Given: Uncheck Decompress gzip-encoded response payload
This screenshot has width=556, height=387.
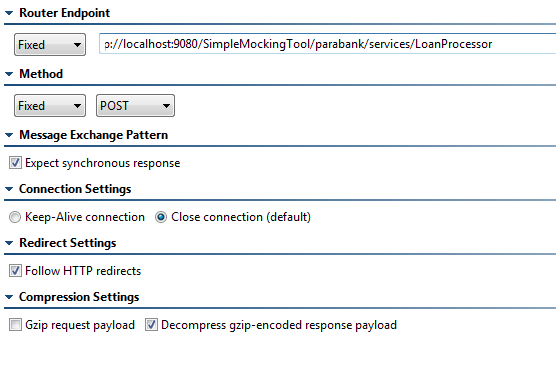Looking at the screenshot, I should 151,325.
